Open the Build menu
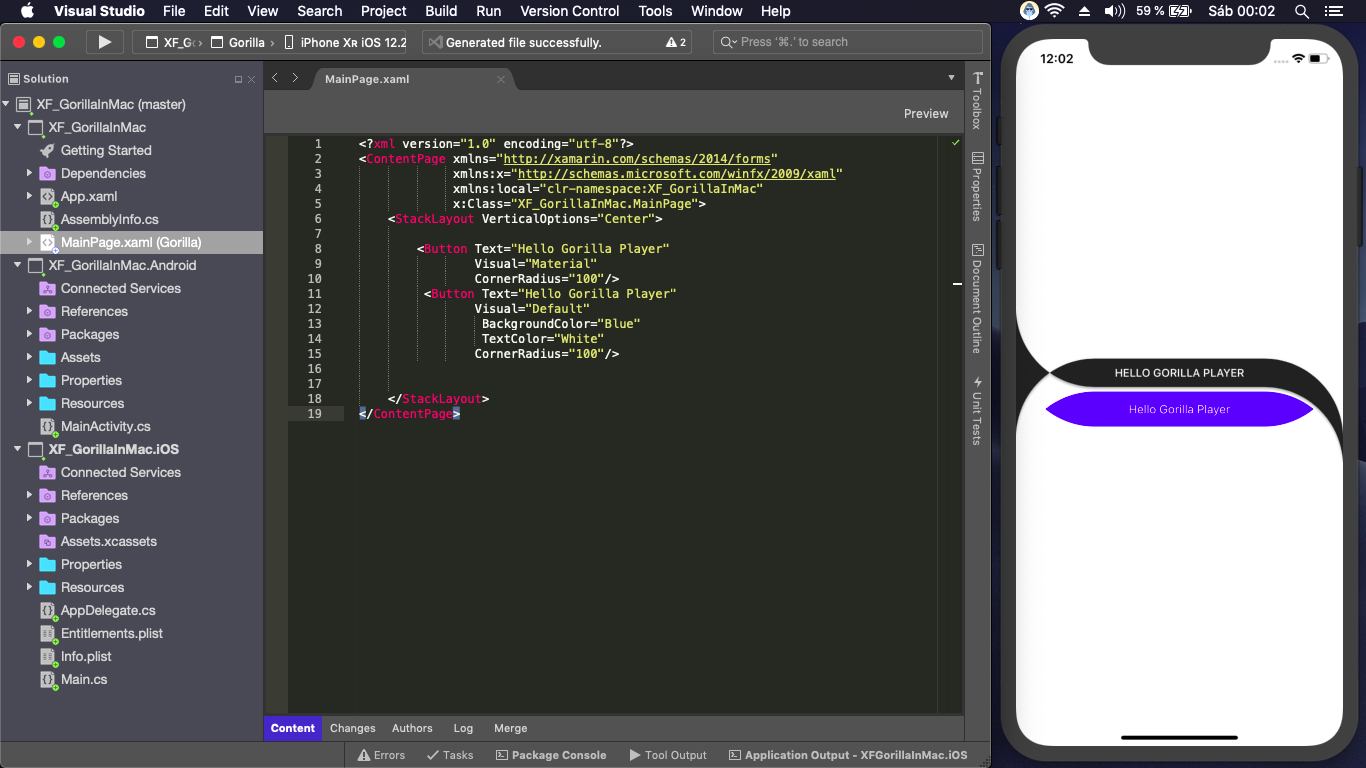Screen dimensions: 1366x768 point(441,11)
